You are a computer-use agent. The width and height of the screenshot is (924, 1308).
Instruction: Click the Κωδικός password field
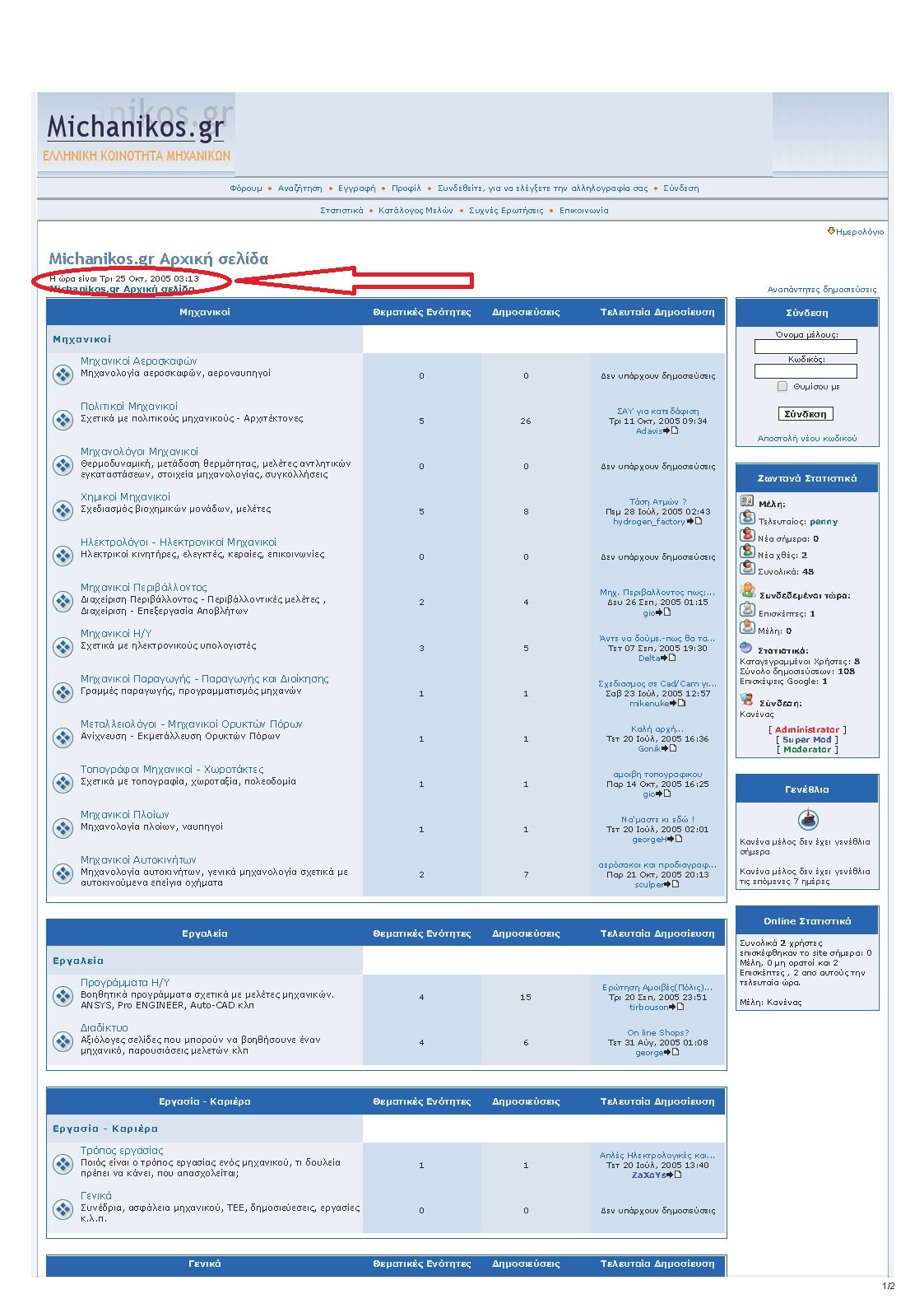806,372
